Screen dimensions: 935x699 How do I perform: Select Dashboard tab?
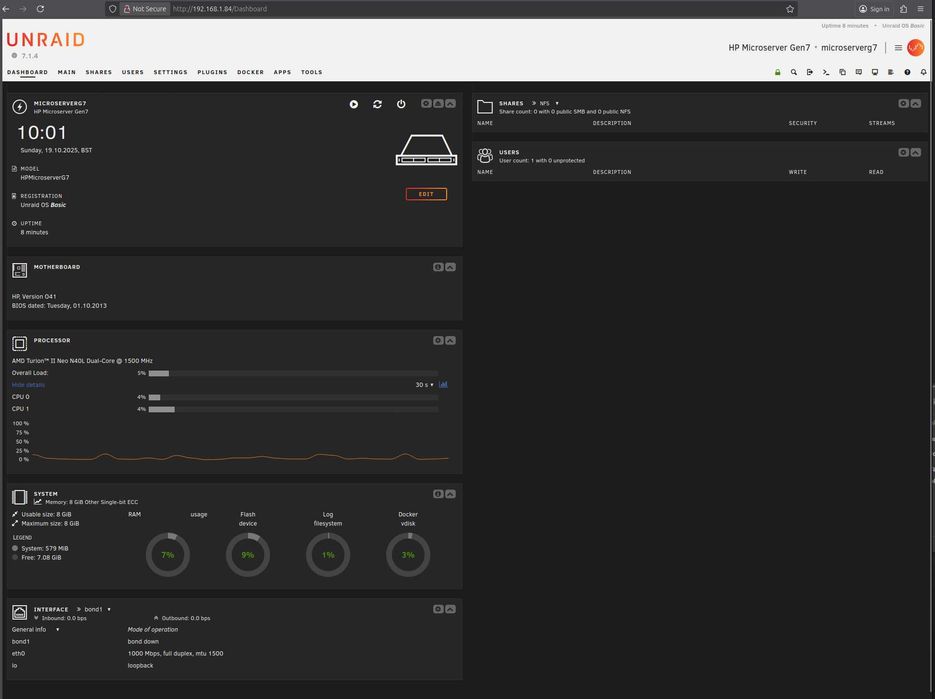[27, 72]
